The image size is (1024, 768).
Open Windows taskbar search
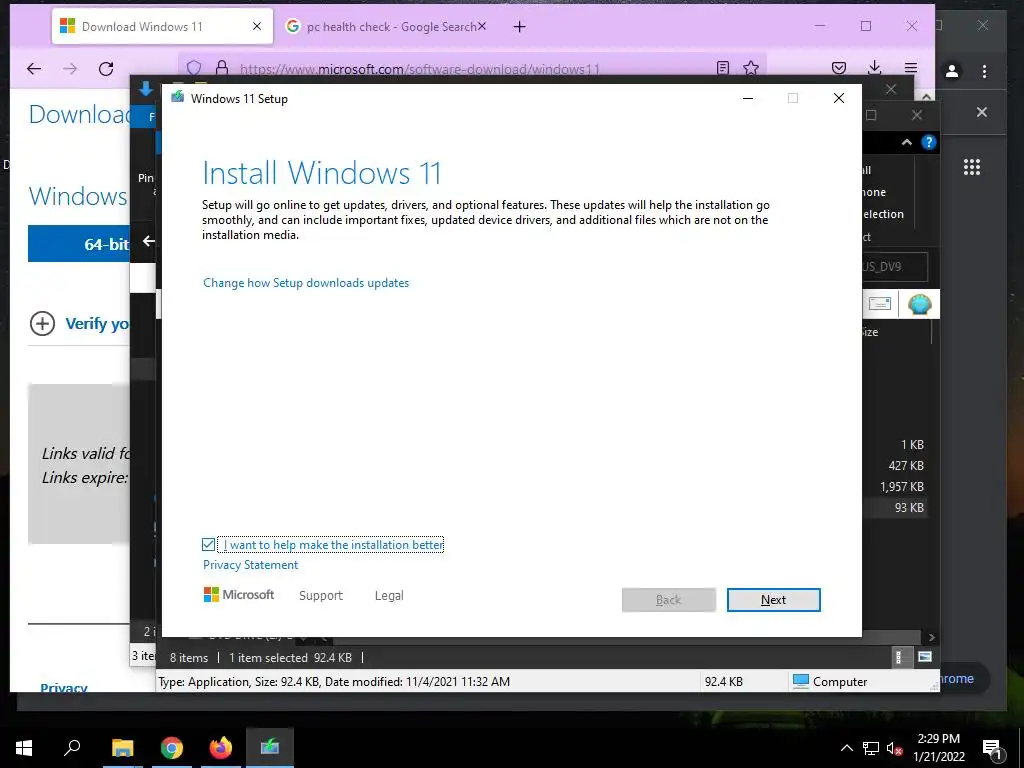(72, 748)
